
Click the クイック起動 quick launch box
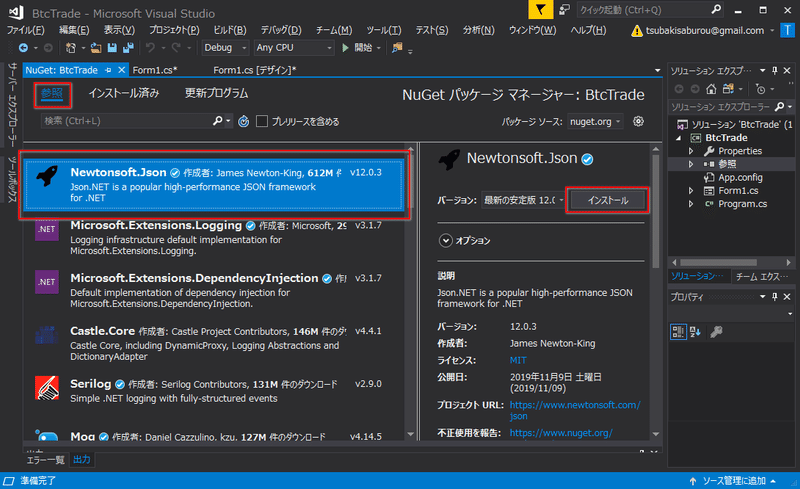click(x=651, y=10)
